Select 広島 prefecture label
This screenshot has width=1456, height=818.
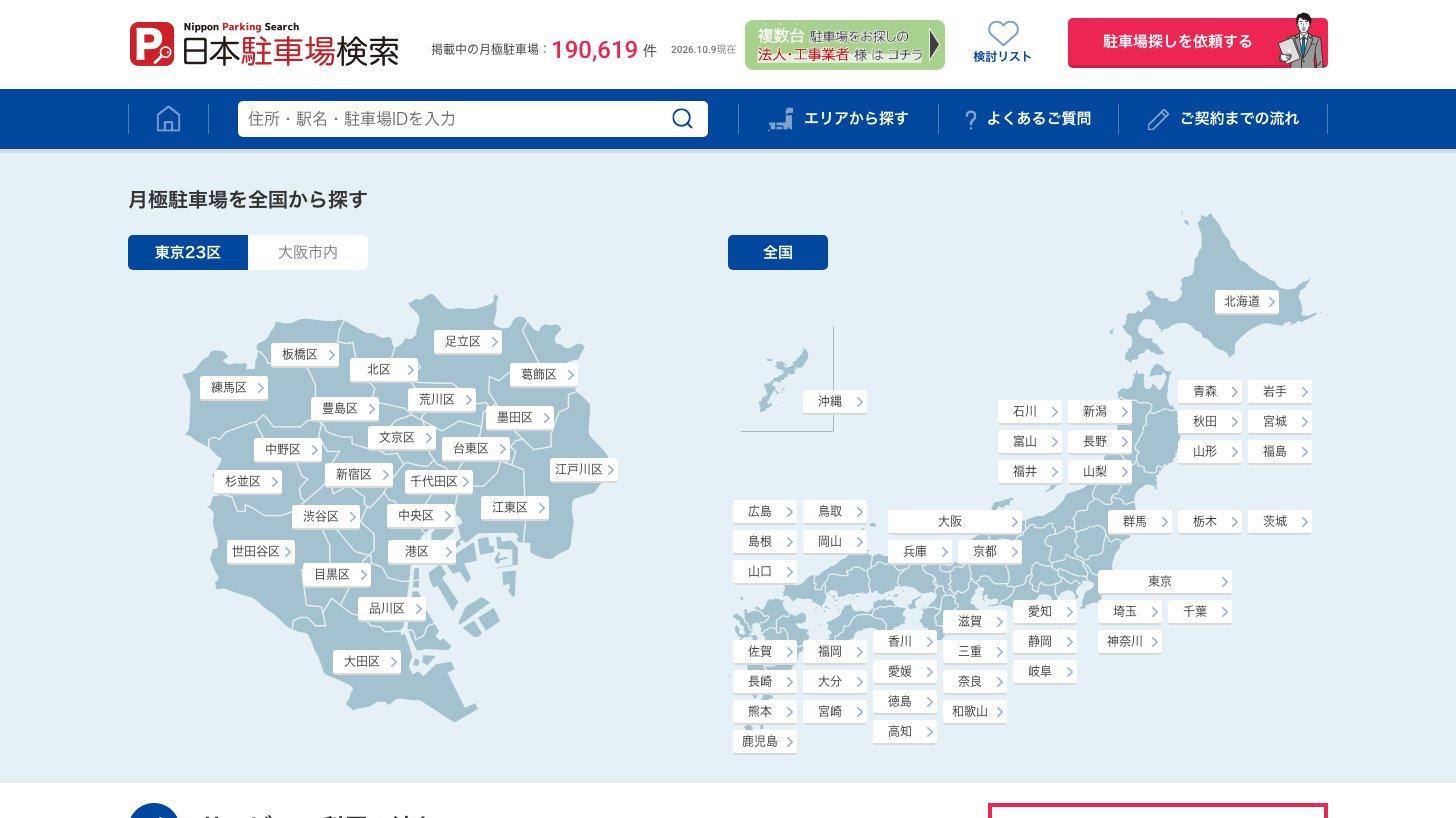coord(764,511)
